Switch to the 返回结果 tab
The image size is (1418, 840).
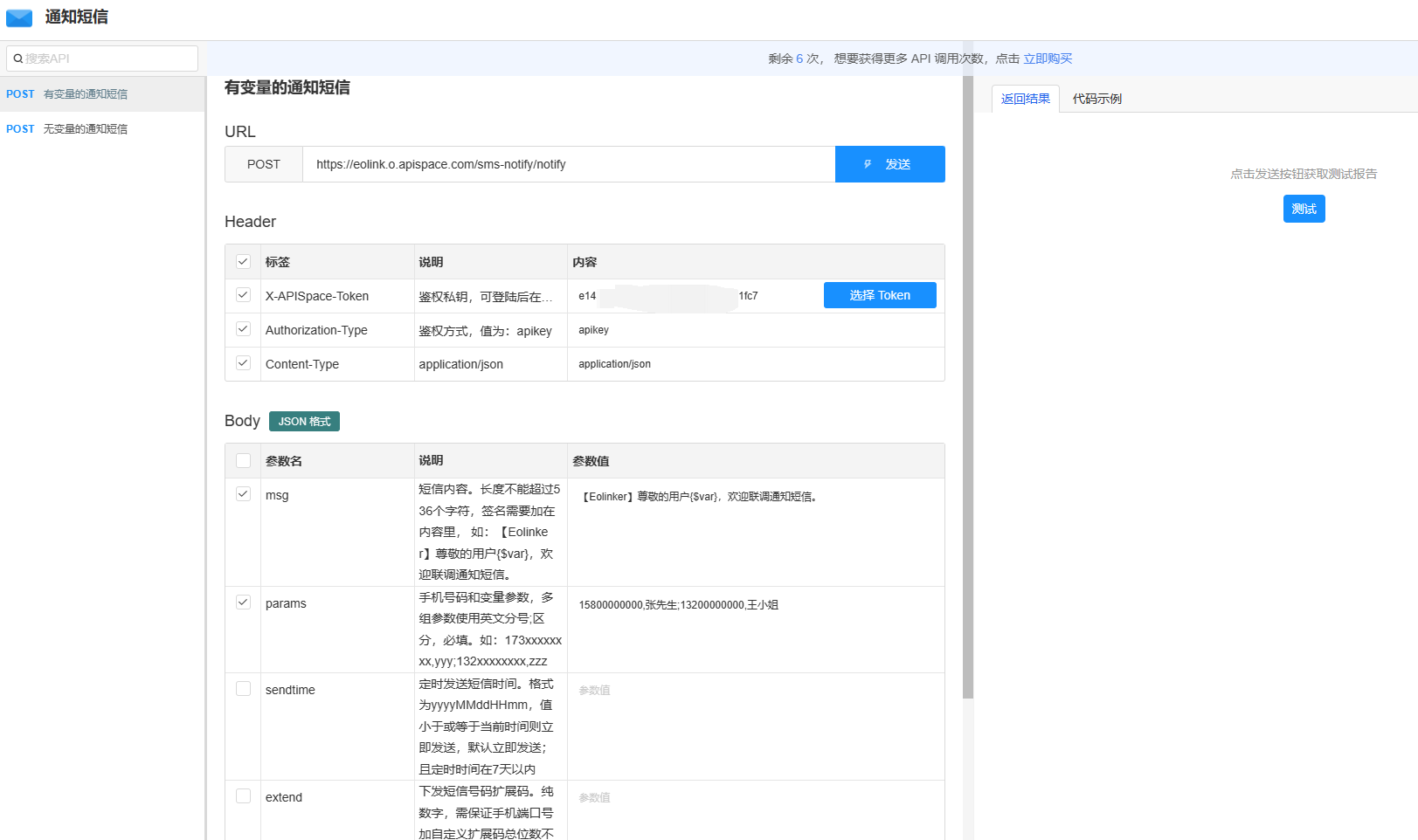(x=1026, y=99)
